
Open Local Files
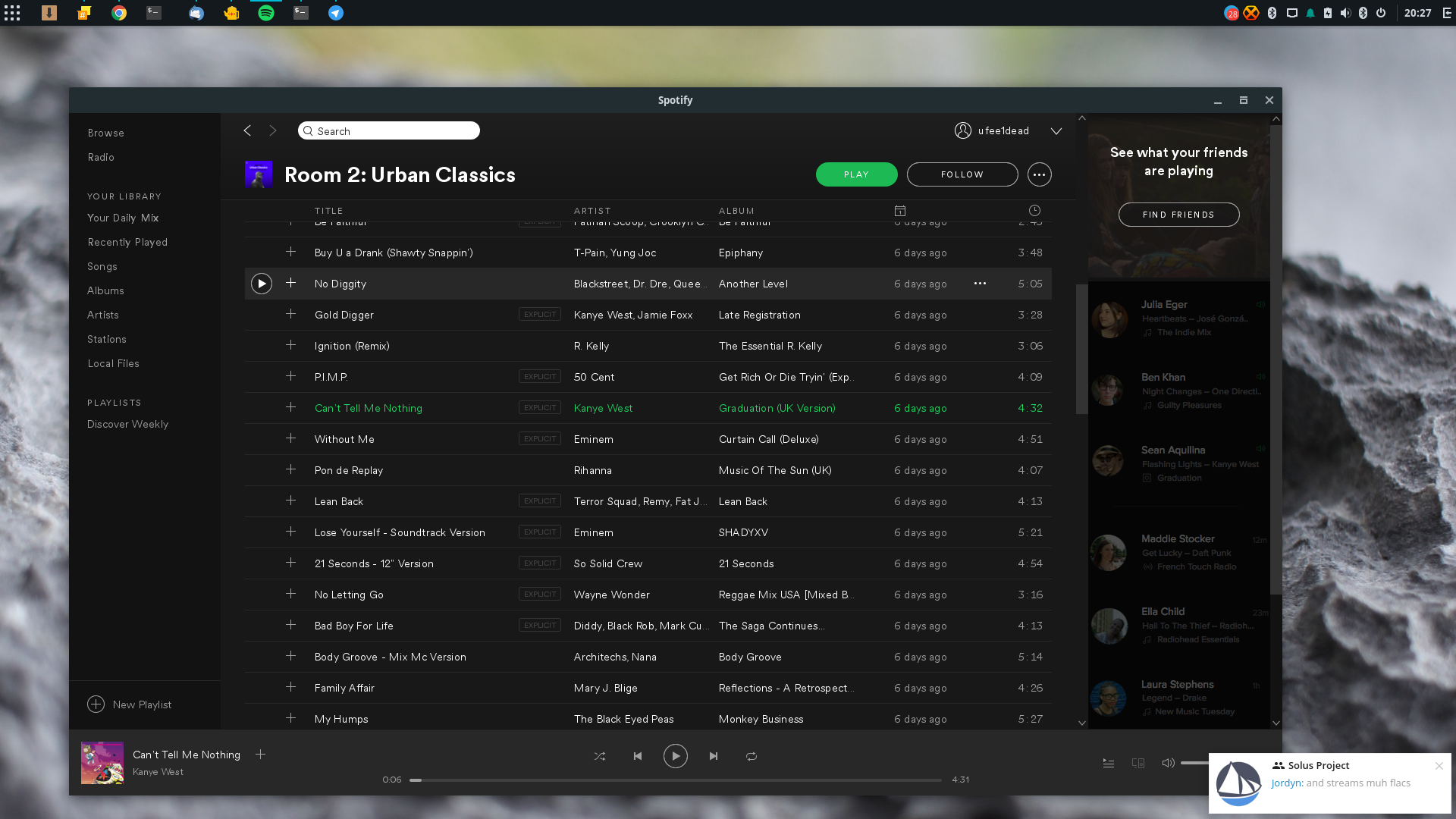tap(114, 363)
